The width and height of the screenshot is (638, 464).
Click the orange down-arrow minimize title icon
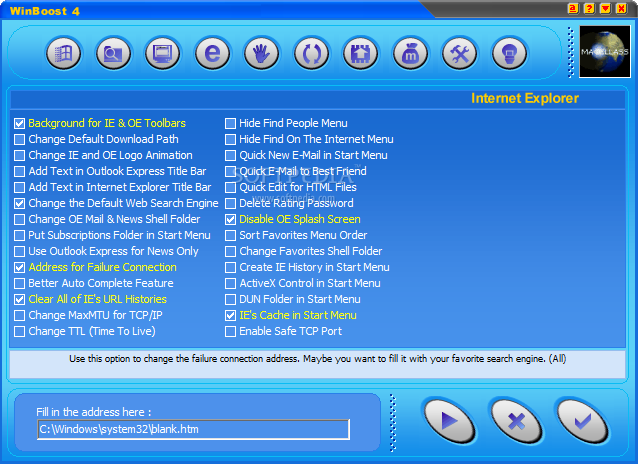click(x=605, y=9)
